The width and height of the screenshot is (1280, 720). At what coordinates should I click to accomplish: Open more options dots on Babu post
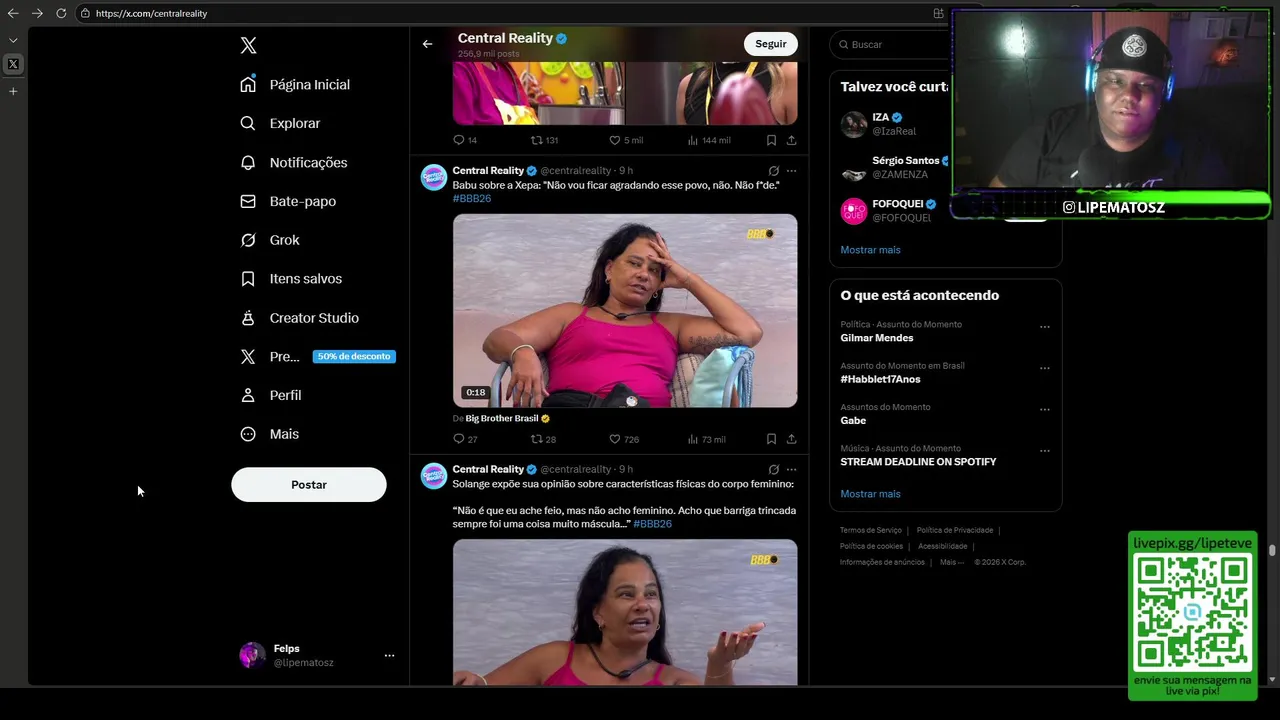(x=791, y=171)
